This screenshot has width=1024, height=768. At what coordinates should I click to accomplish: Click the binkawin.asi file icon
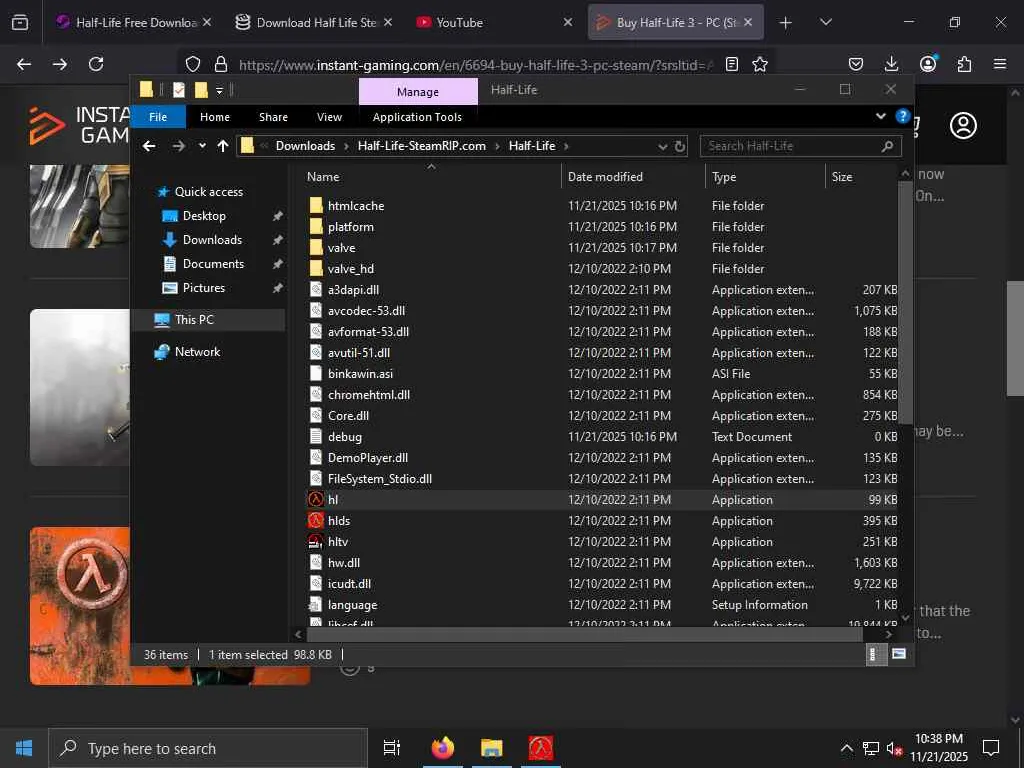click(316, 374)
